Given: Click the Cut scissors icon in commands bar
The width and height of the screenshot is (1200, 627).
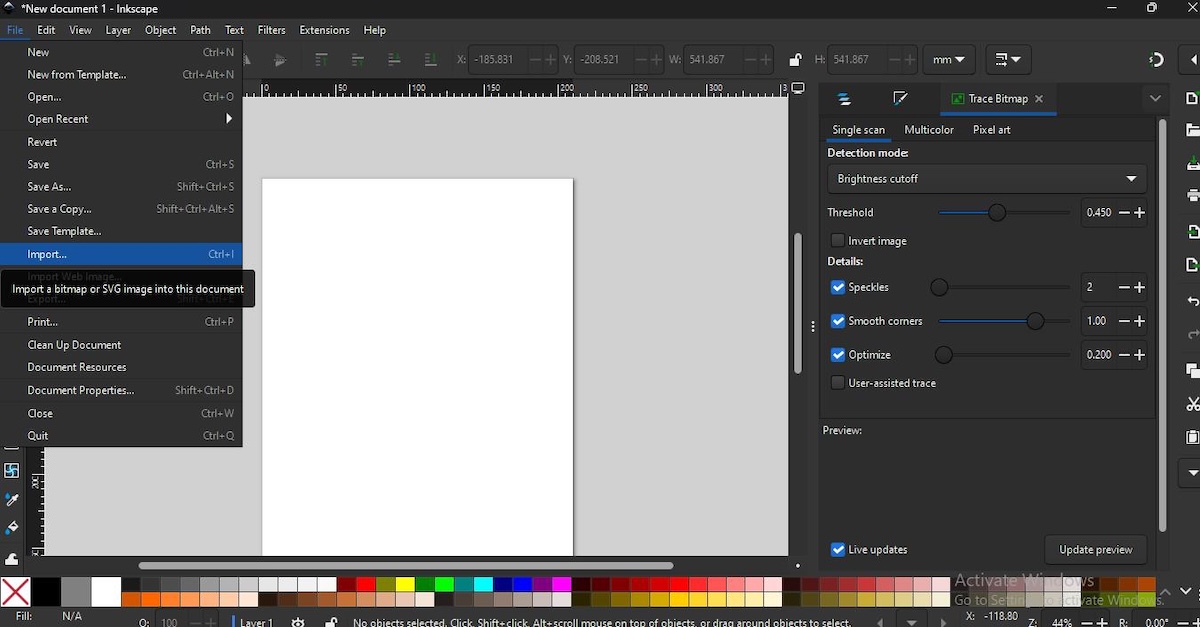Looking at the screenshot, I should coord(1192,404).
